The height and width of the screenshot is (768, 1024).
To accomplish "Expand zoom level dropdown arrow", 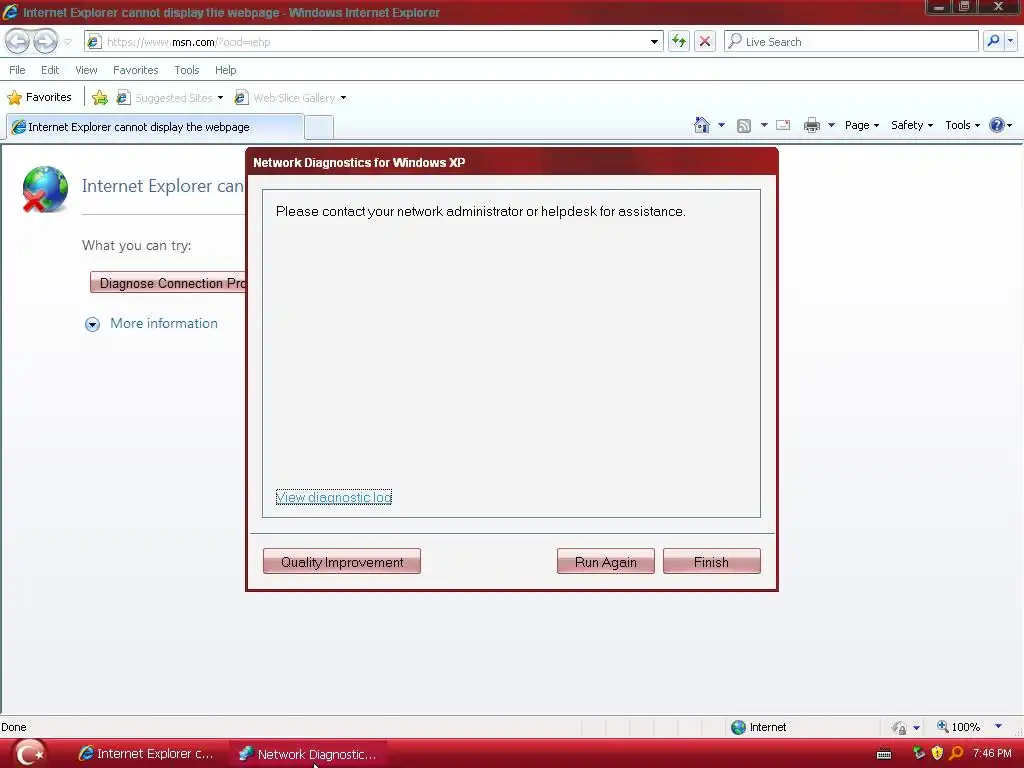I will 998,727.
